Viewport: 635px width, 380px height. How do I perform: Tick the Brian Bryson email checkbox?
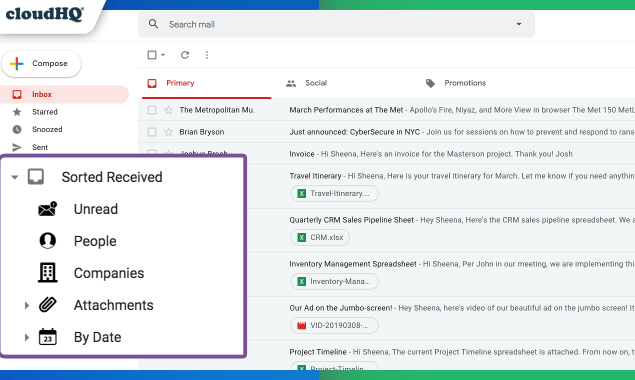click(152, 132)
